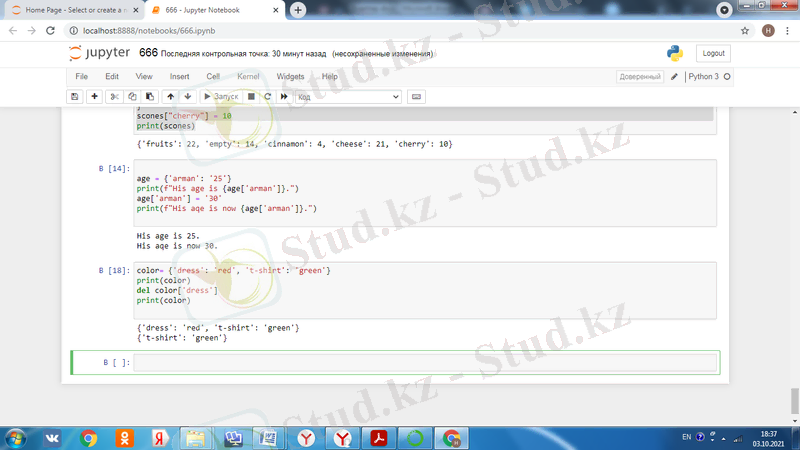800x450 pixels.
Task: Click the pencil edit mode indicator
Action: (674, 77)
